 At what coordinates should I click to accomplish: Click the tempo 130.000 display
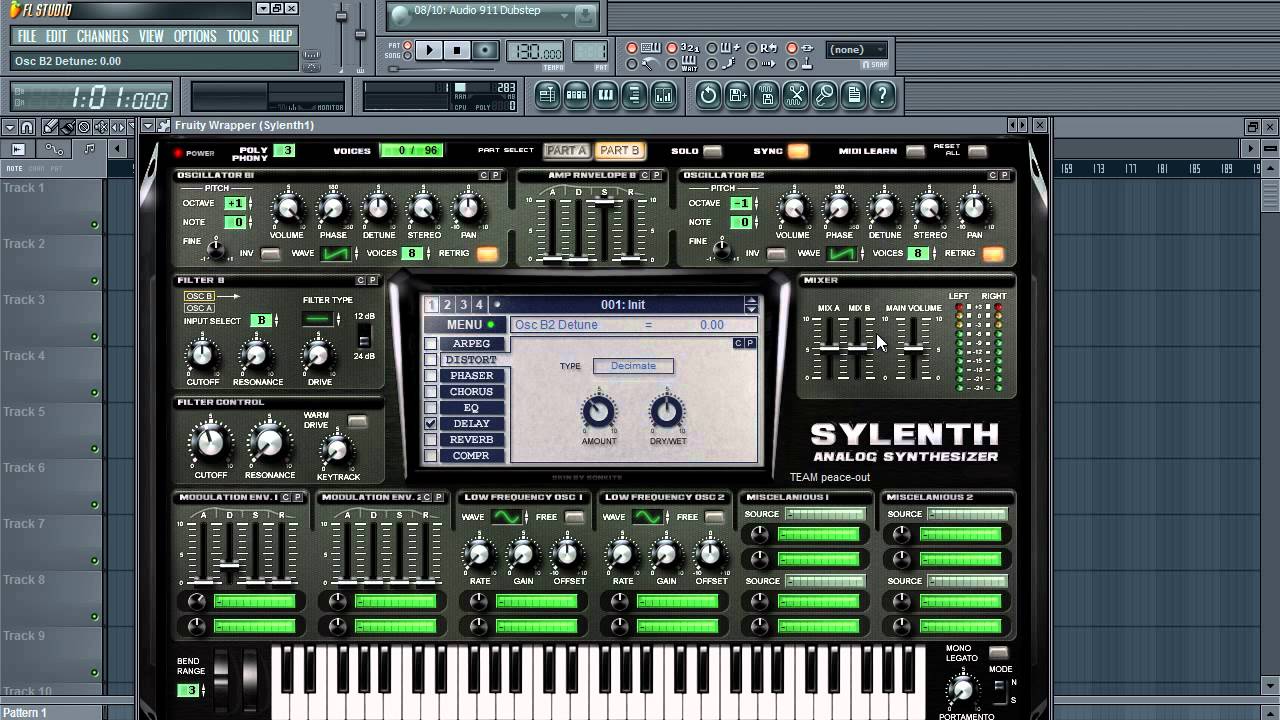[537, 50]
